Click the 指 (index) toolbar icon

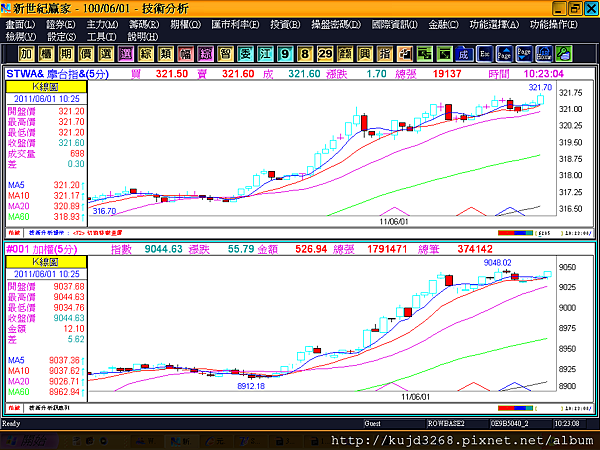coord(385,54)
